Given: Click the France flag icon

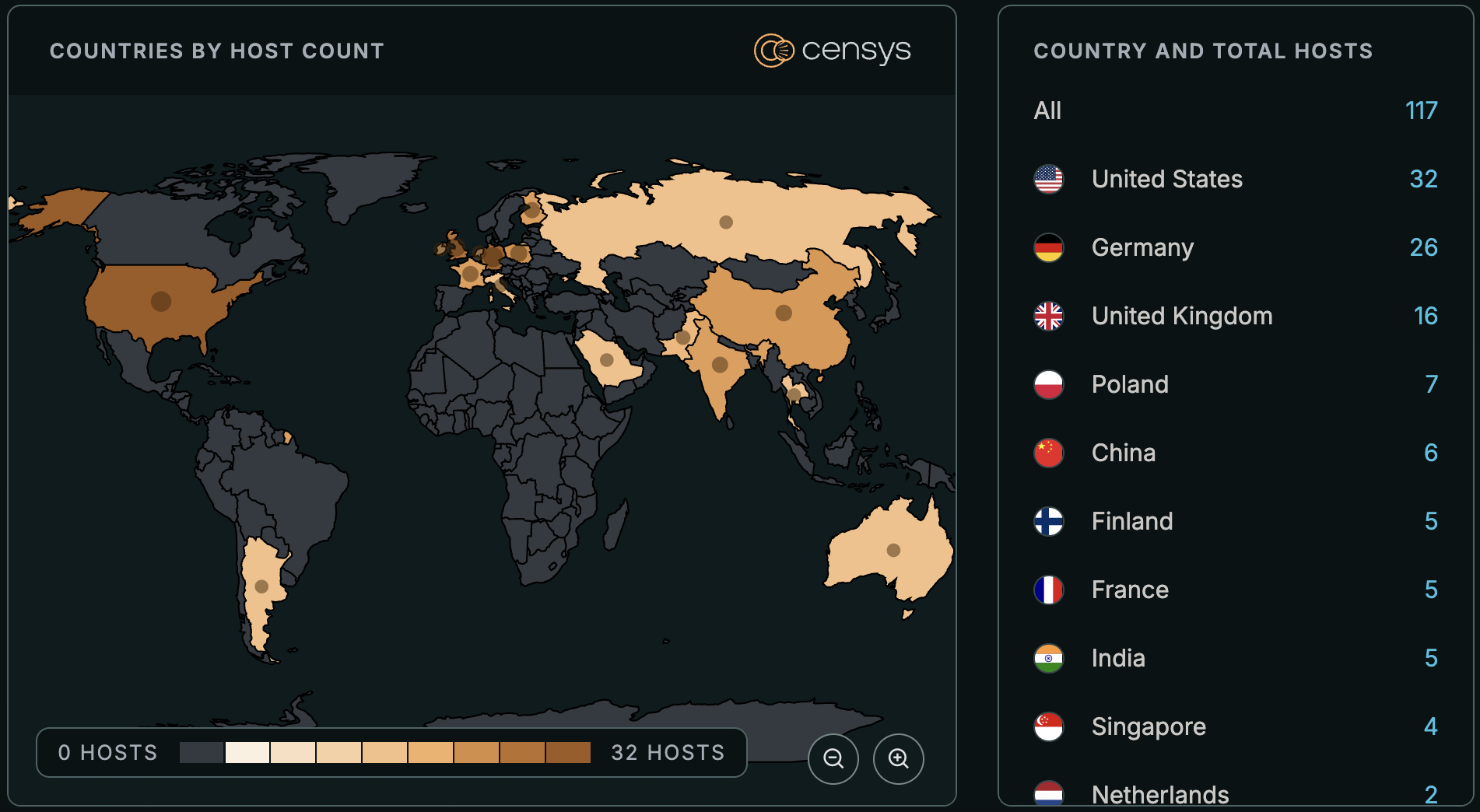Looking at the screenshot, I should coord(1049,590).
